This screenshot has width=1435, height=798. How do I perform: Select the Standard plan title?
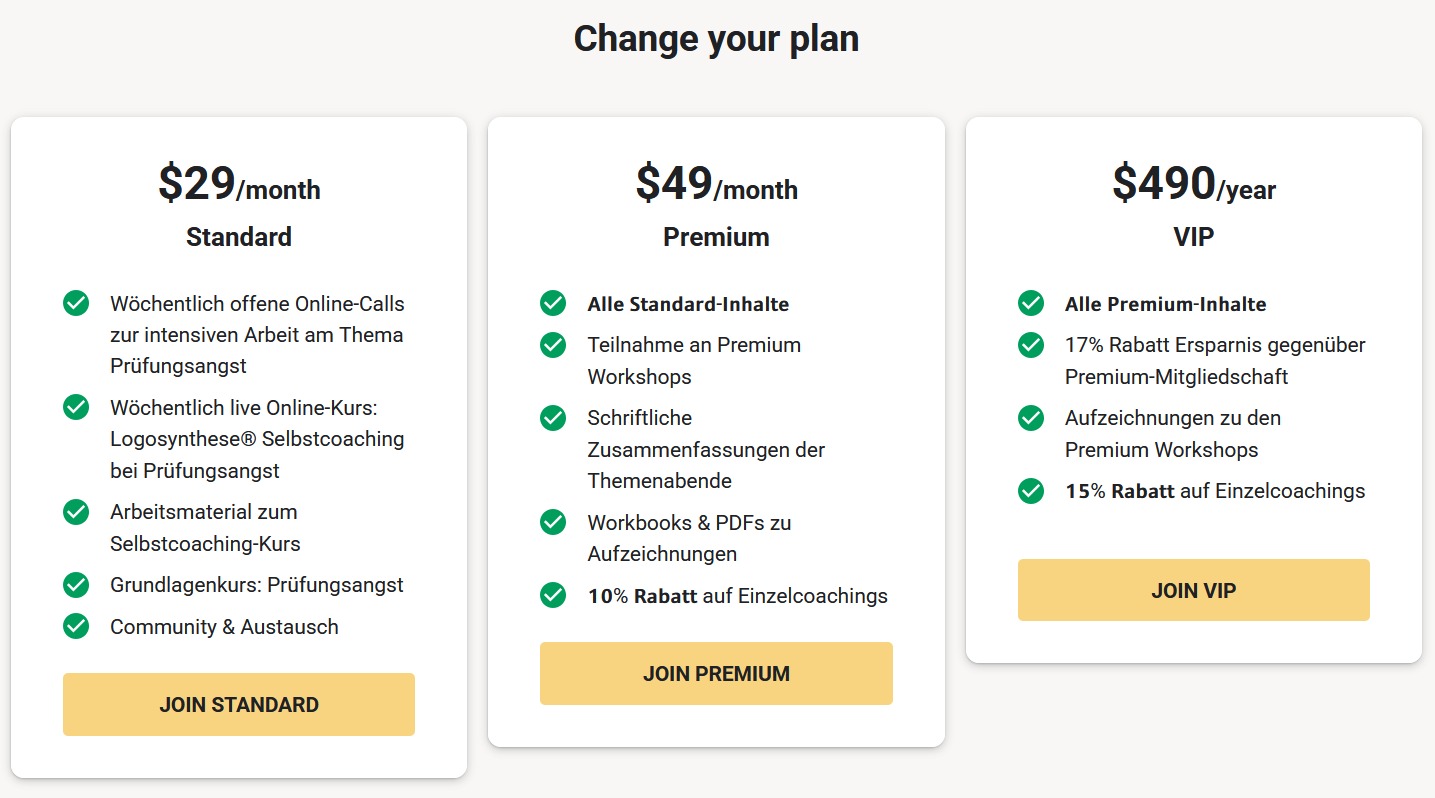click(x=238, y=237)
